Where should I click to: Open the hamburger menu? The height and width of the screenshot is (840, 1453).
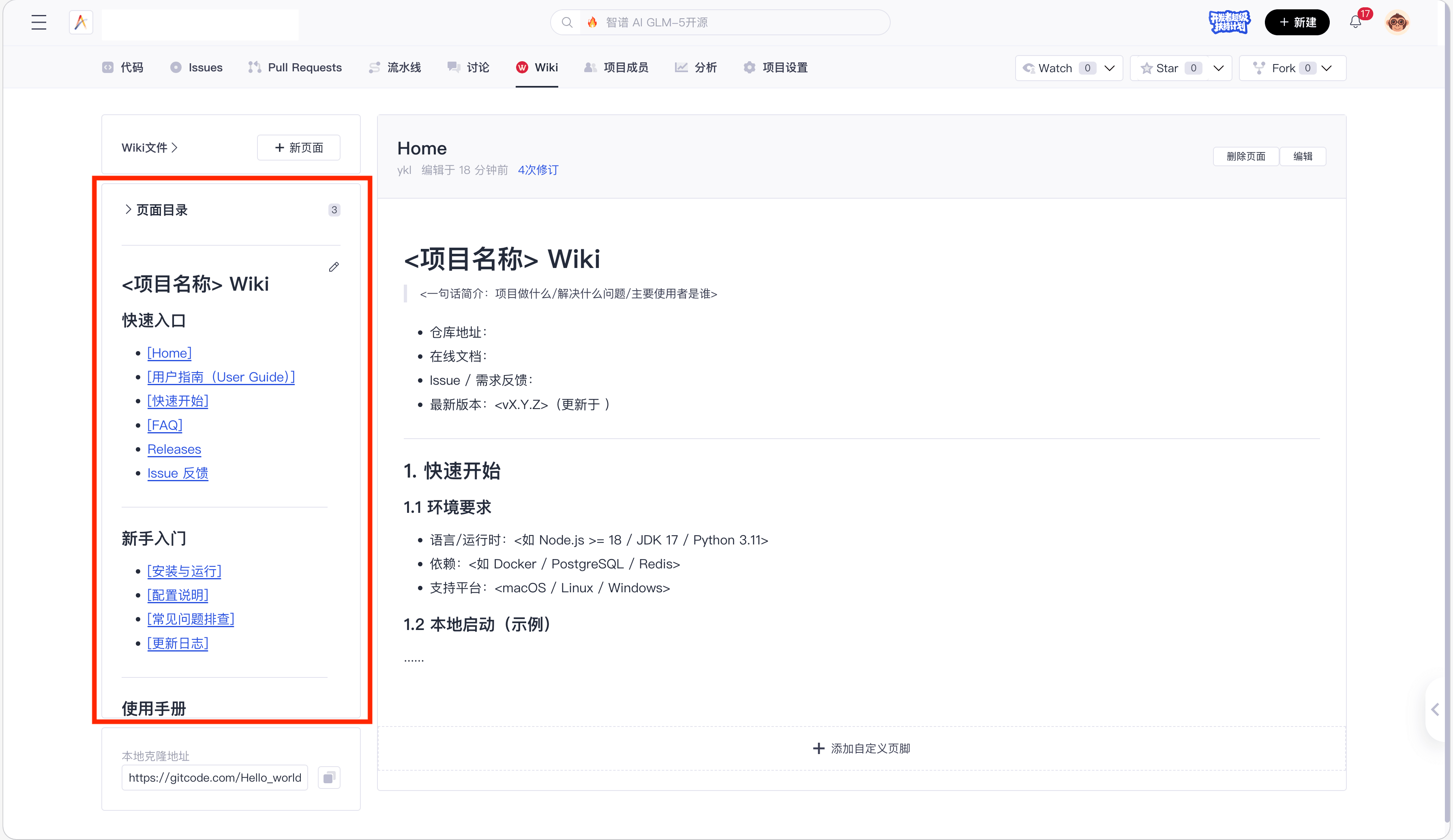pos(38,22)
